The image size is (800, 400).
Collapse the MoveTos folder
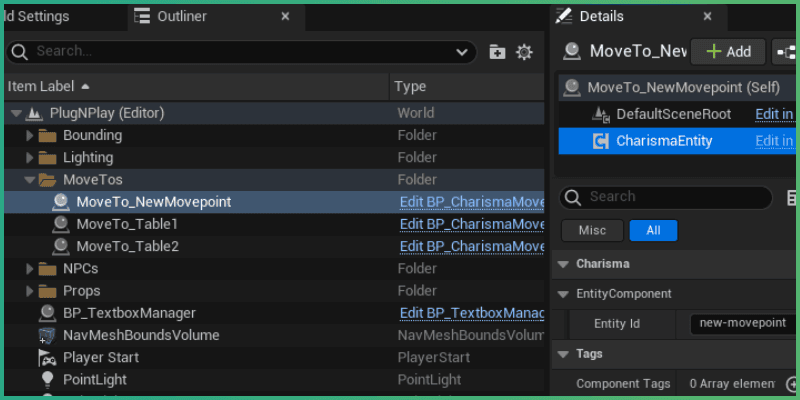pos(30,180)
